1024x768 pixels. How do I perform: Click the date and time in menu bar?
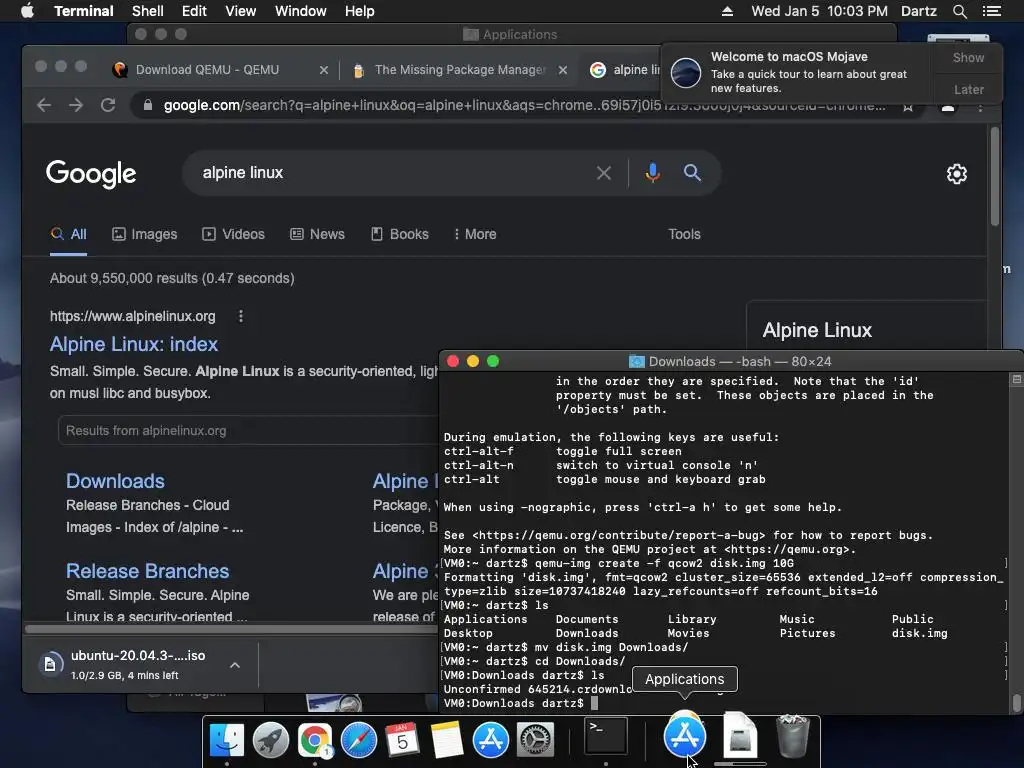[819, 11]
